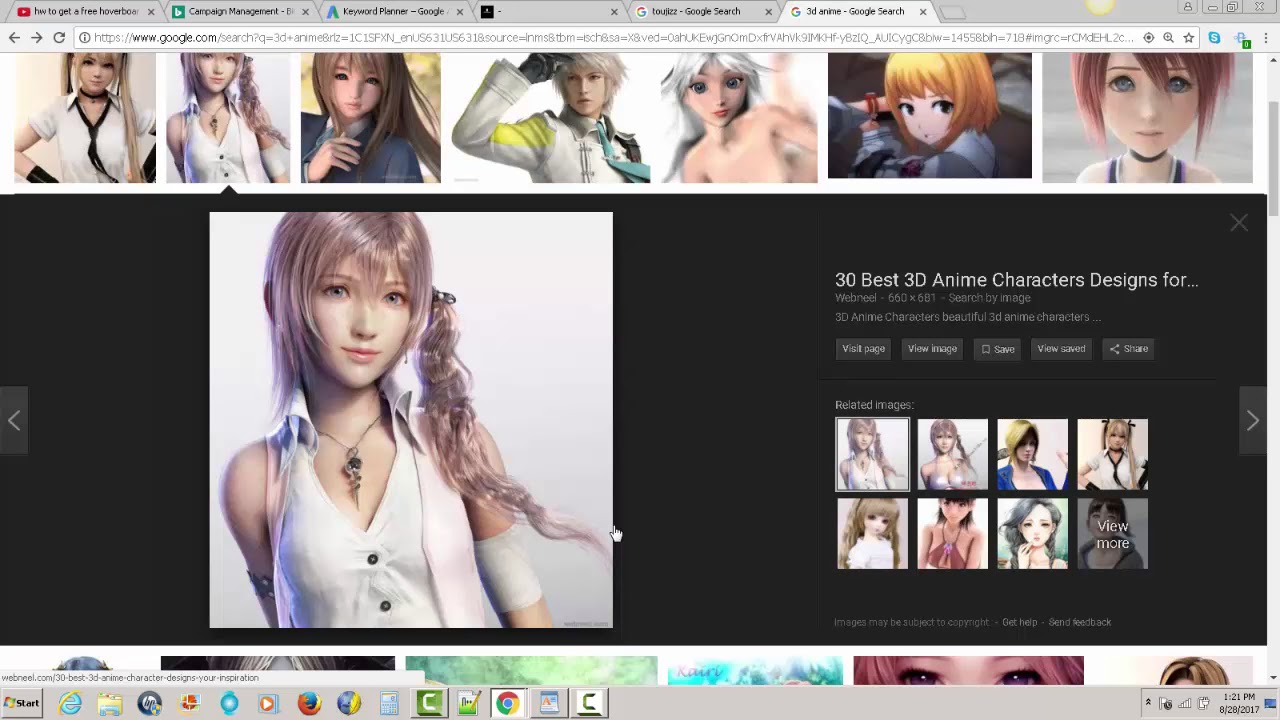
Task: Open View saved images
Action: coord(1061,349)
